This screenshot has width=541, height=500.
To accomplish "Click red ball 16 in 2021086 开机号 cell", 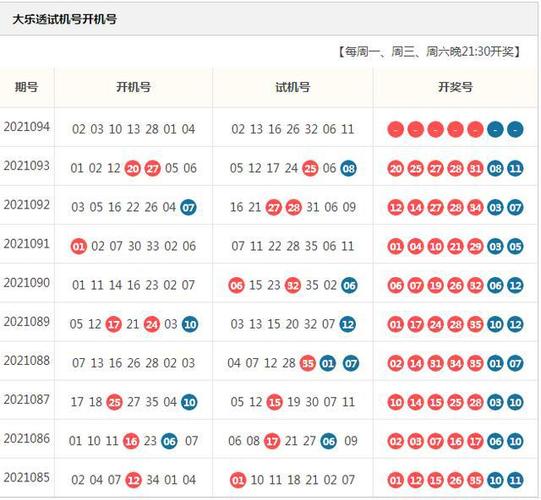I will pyautogui.click(x=131, y=441).
